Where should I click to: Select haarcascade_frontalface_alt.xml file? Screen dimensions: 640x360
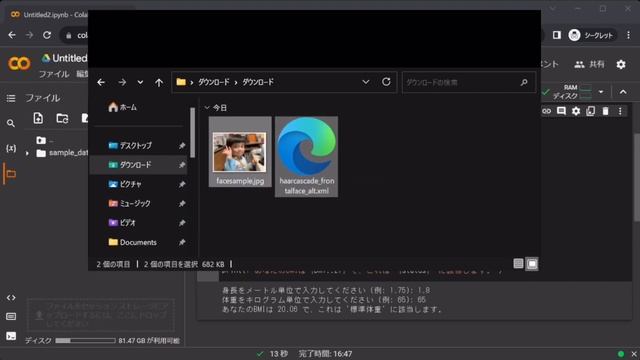tap(307, 157)
